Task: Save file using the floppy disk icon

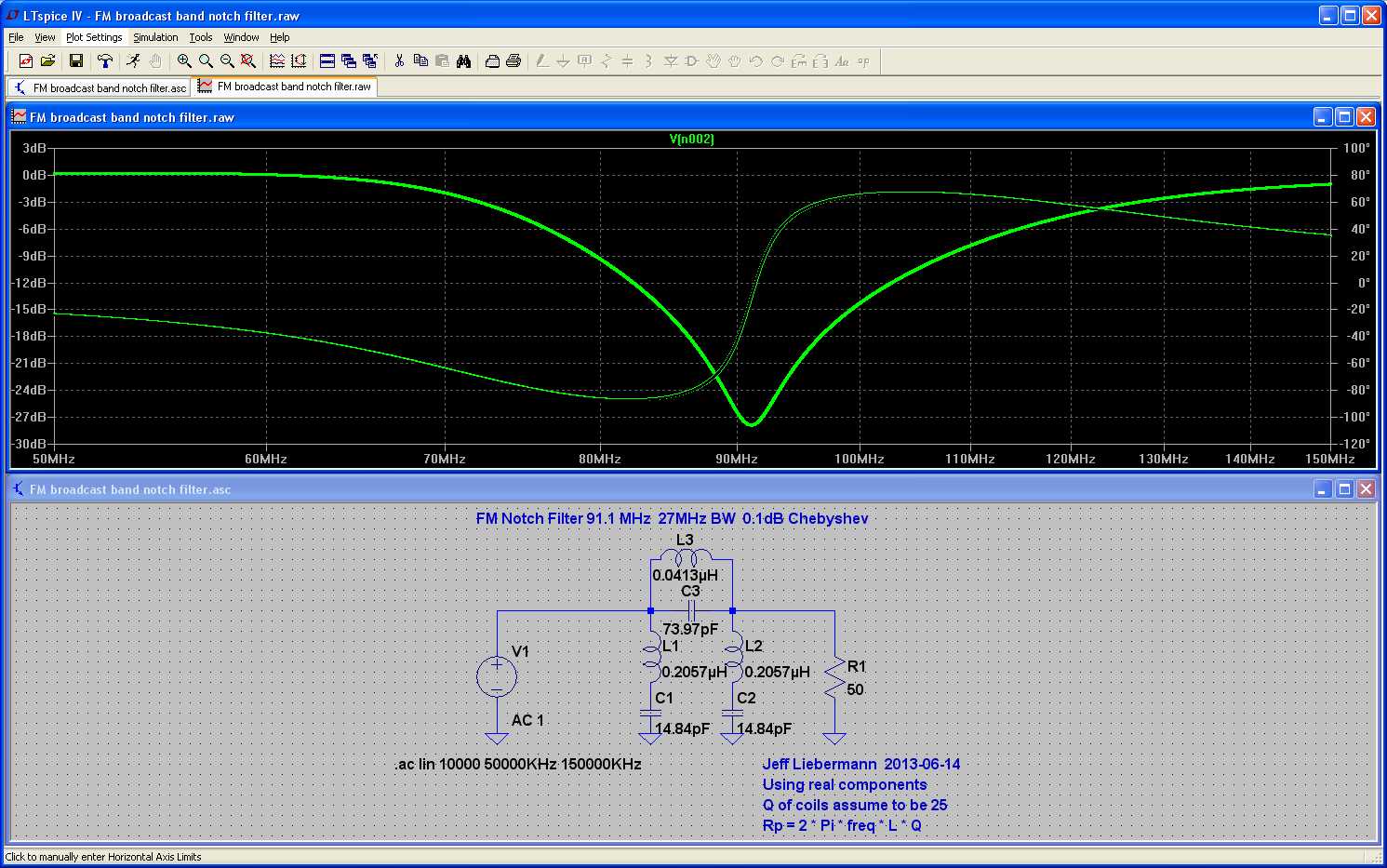Action: tap(76, 61)
